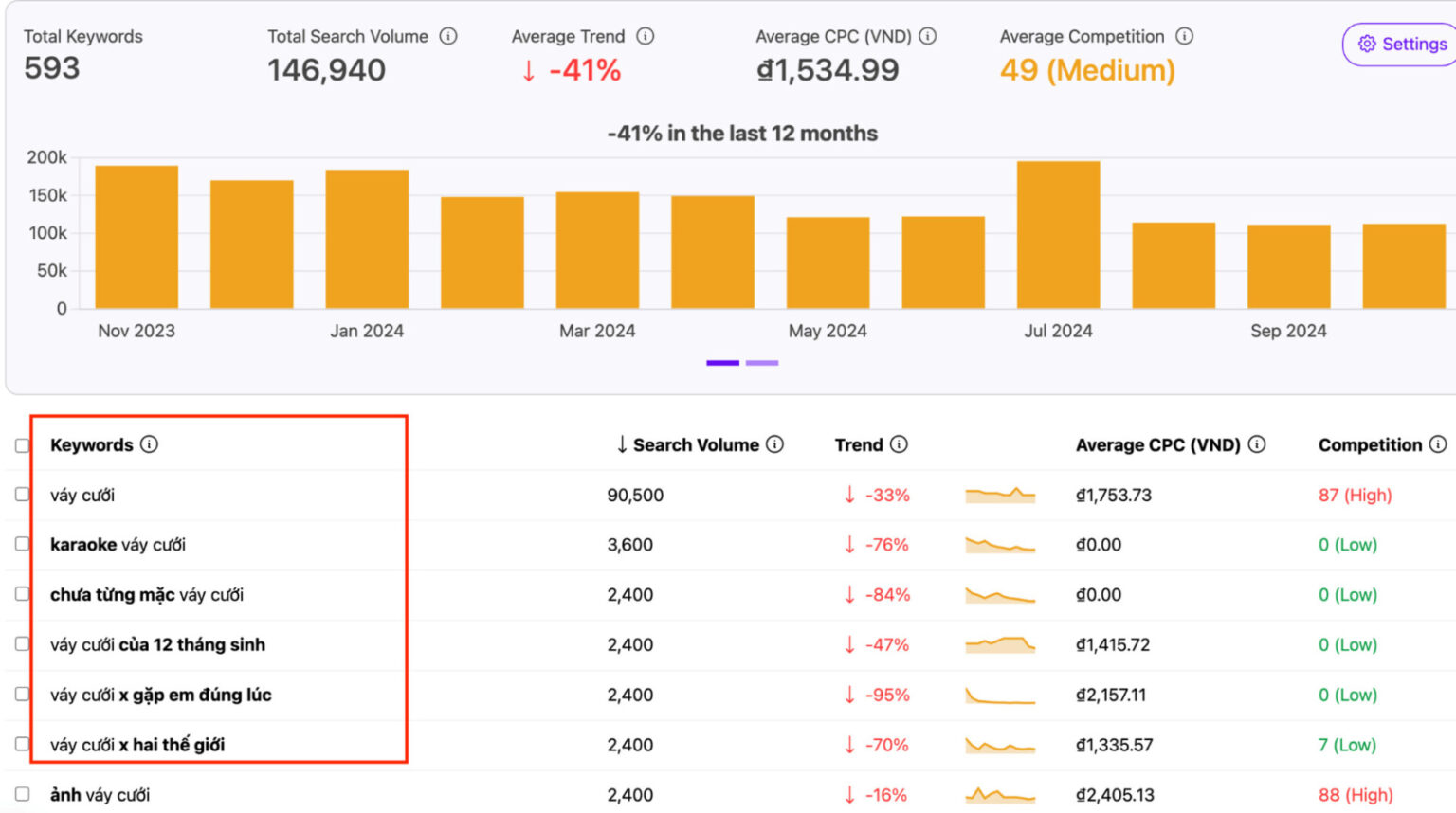Click trend sparkline for 'váy cưới' row
The image size is (1456, 813).
point(999,495)
